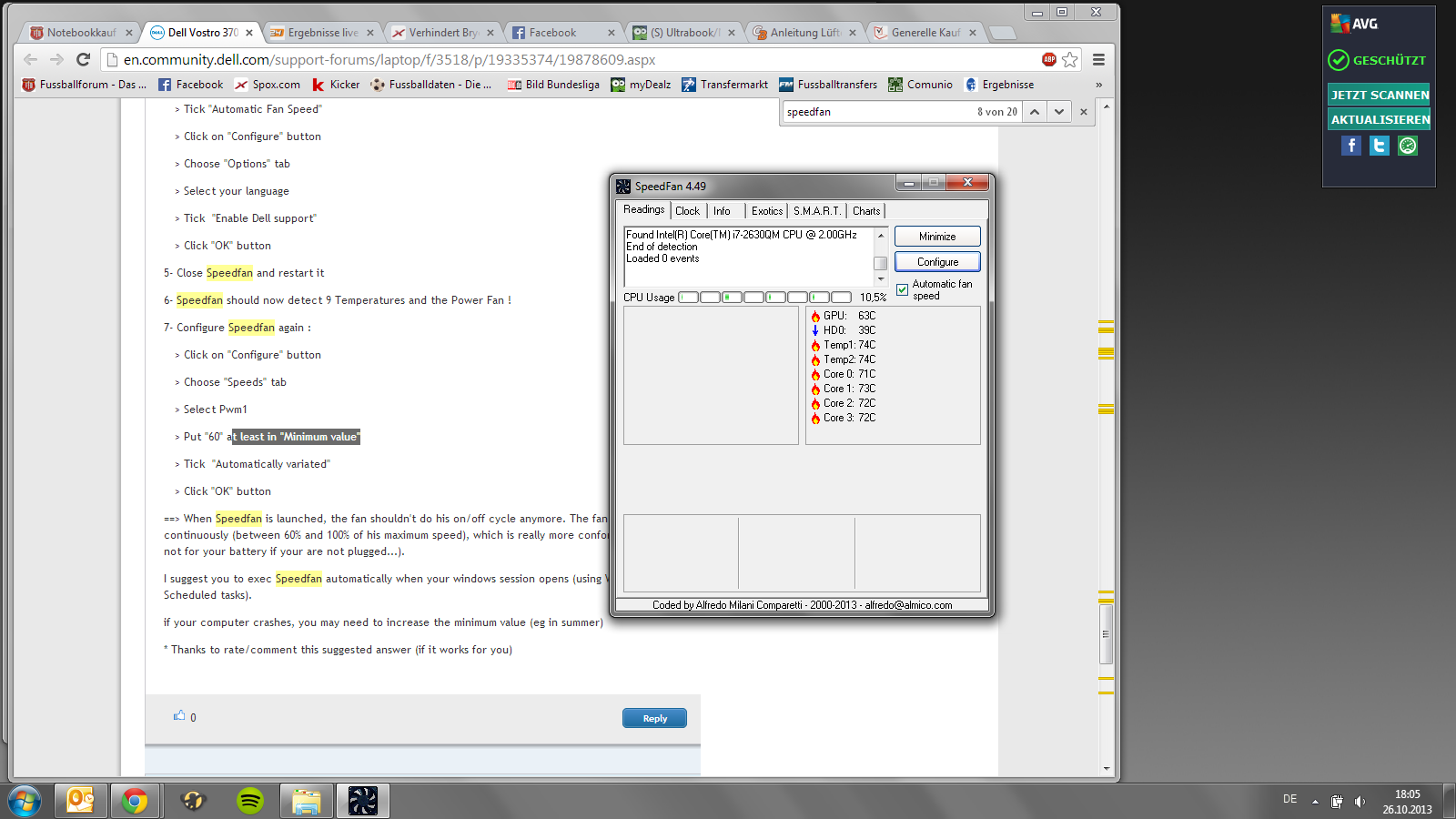Open new tab button
This screenshot has height=819, width=1456.
(x=1002, y=33)
